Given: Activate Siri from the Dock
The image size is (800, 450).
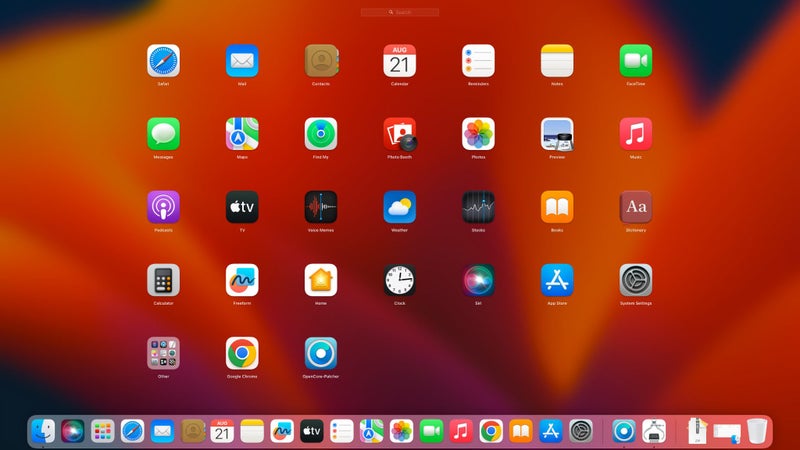Looking at the screenshot, I should click(72, 432).
